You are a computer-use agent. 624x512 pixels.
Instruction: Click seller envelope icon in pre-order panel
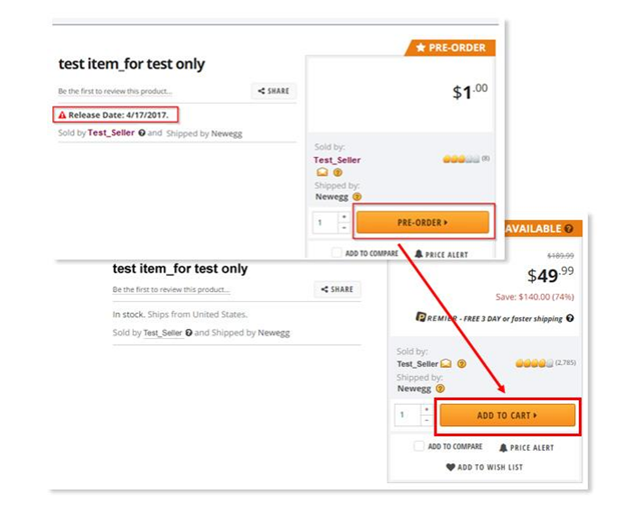(x=322, y=172)
